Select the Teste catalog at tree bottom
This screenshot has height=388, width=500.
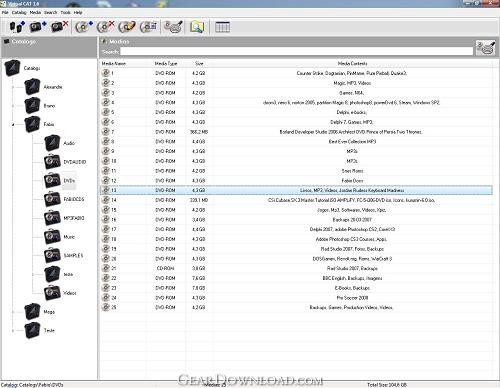(49, 330)
